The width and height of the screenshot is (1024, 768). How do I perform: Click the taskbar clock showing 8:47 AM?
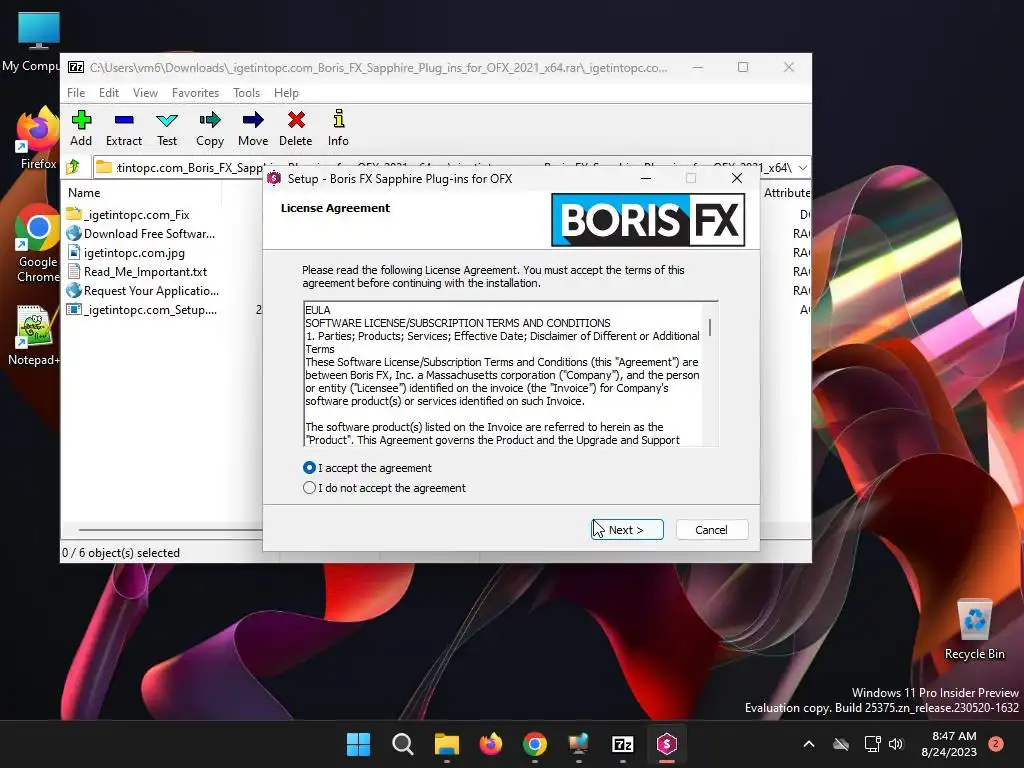pos(949,744)
